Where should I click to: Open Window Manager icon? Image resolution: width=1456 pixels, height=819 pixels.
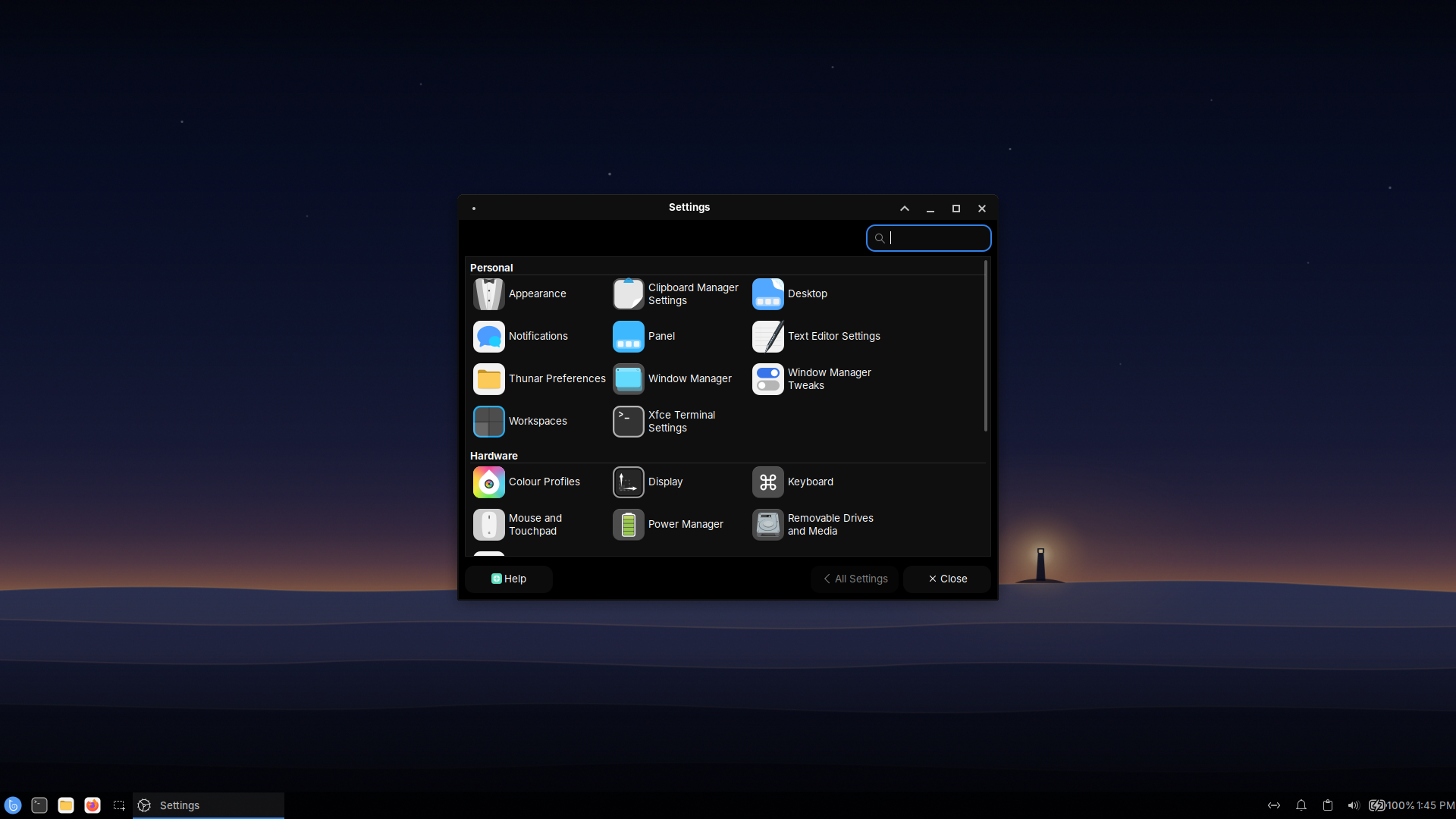click(628, 379)
